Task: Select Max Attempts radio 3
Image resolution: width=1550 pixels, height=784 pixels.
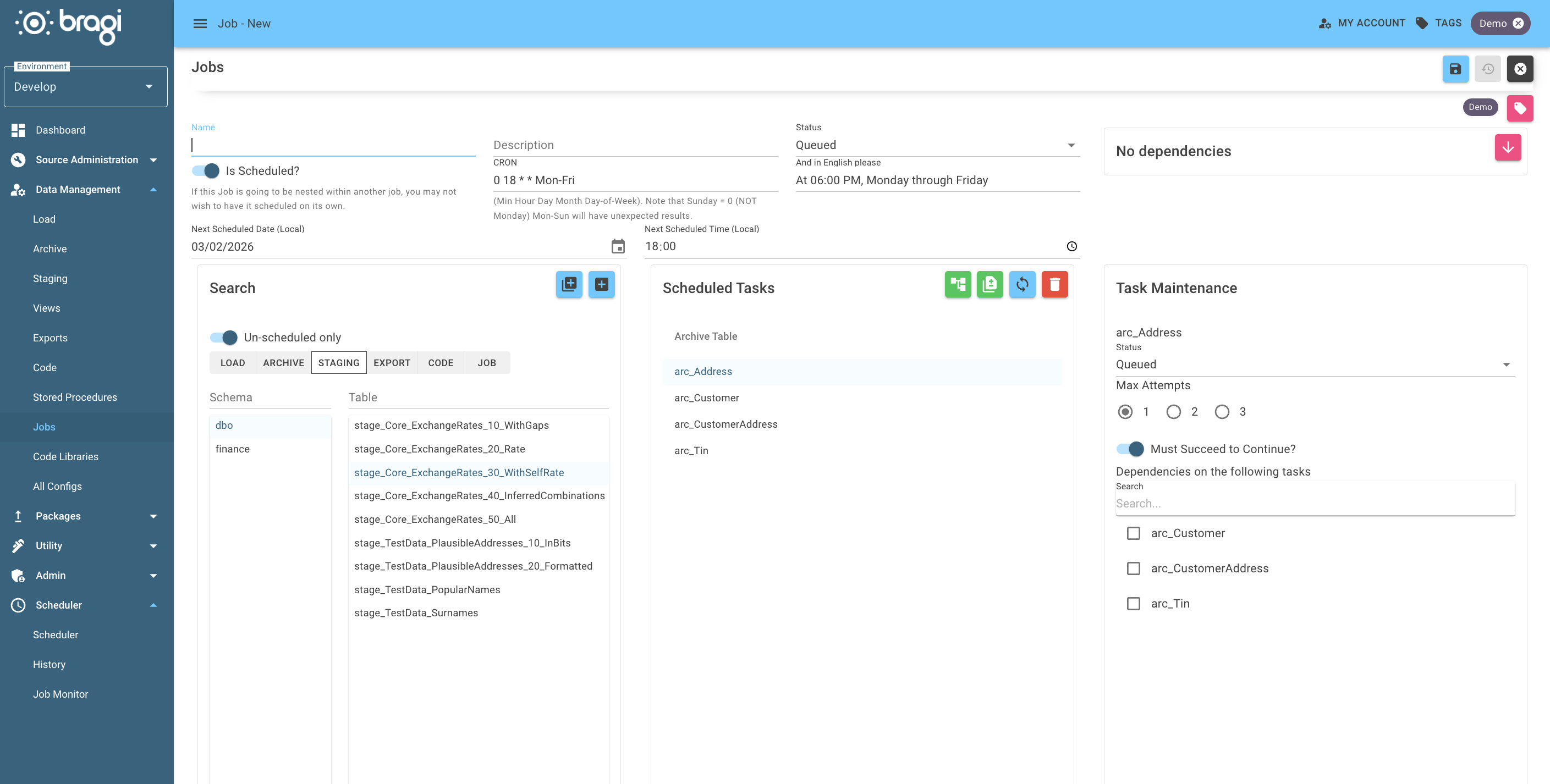Action: (x=1222, y=412)
